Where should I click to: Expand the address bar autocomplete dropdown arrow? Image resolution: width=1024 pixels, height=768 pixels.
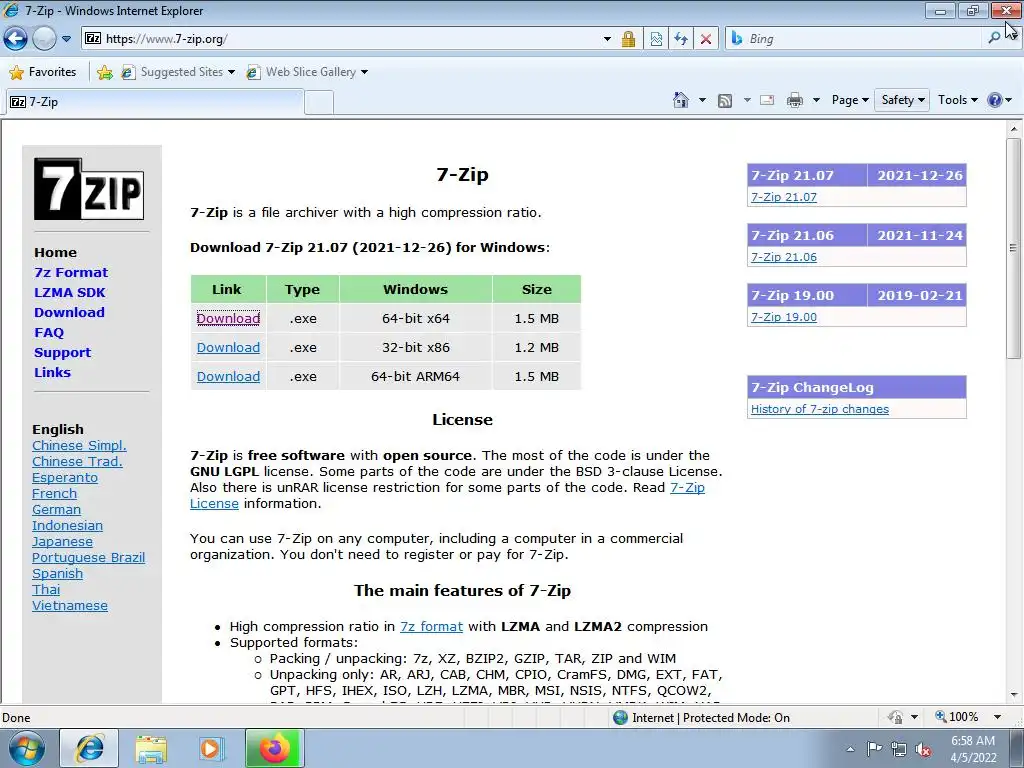(607, 39)
